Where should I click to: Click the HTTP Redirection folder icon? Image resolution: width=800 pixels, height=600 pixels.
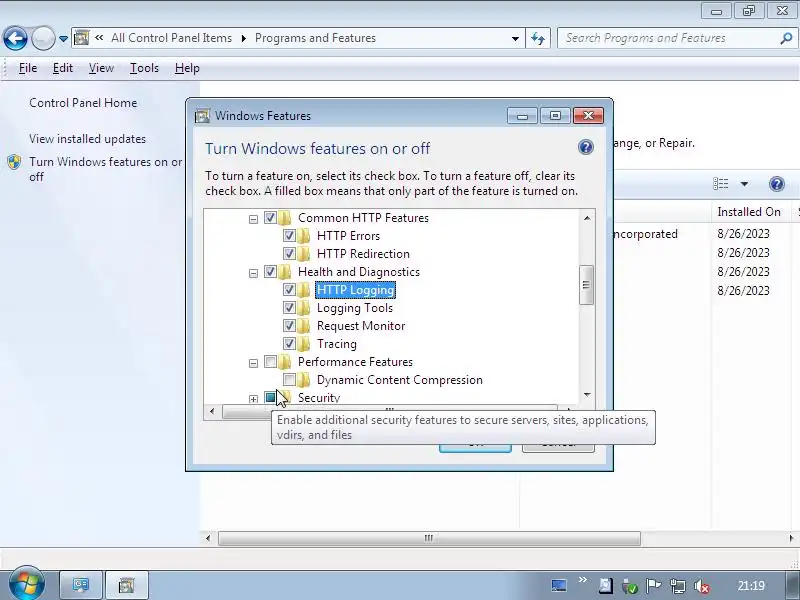point(304,254)
